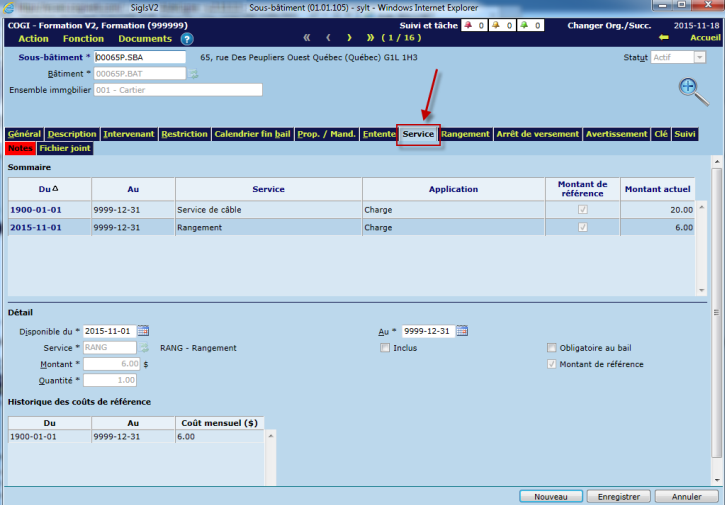Jump to the first record
Viewport: 725px width, 505px height.
[x=308, y=38]
